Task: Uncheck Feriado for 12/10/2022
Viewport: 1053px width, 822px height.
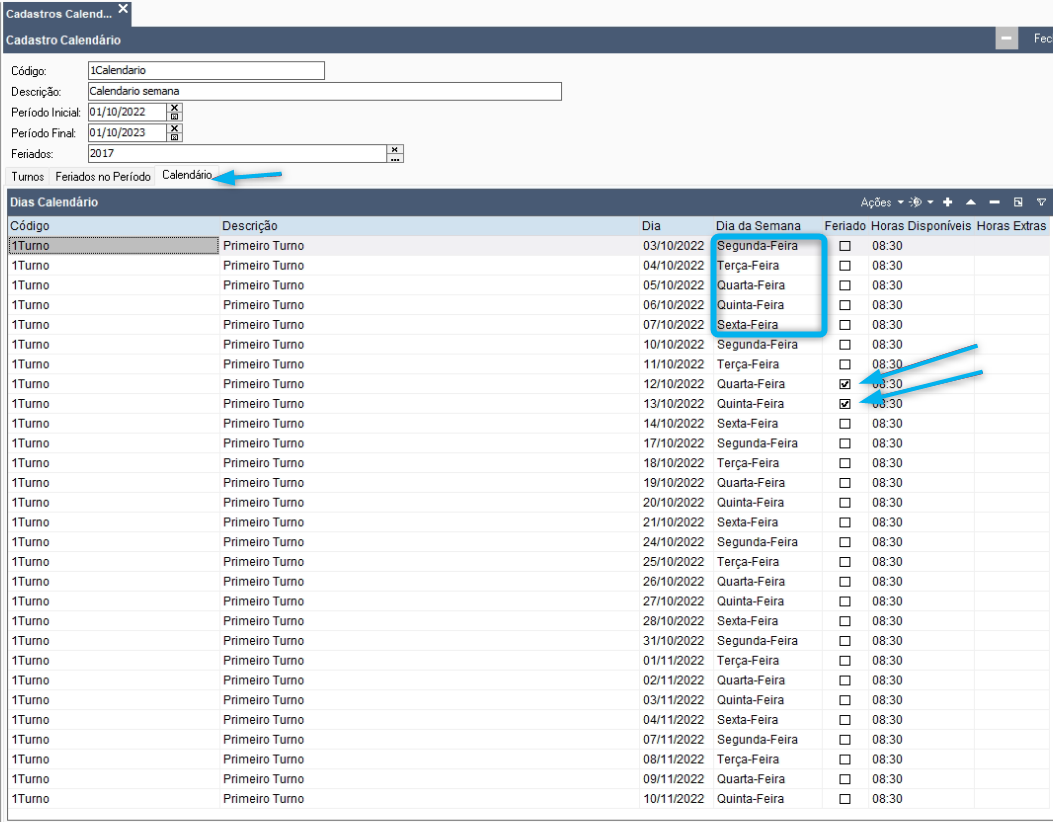Action: pos(845,384)
